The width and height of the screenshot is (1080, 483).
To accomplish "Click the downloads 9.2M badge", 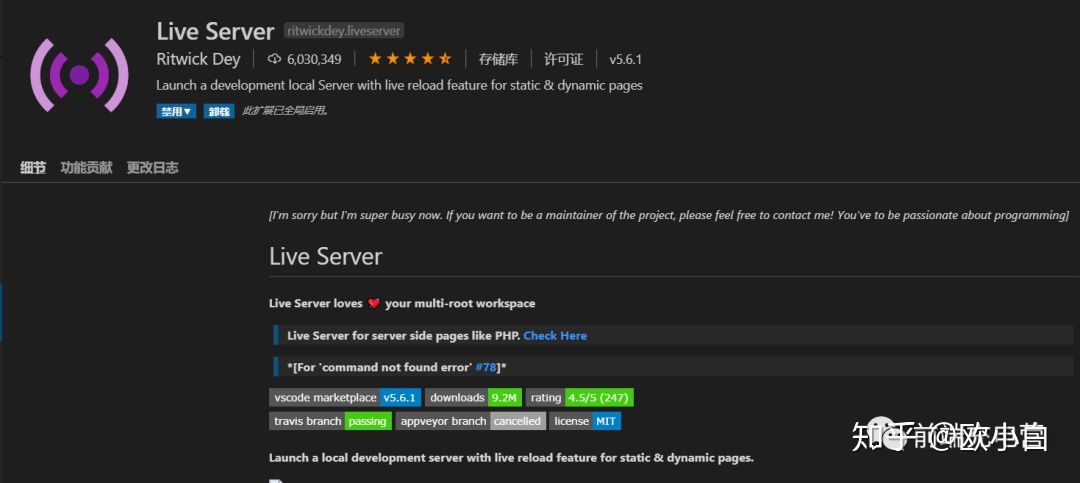I will tap(473, 398).
